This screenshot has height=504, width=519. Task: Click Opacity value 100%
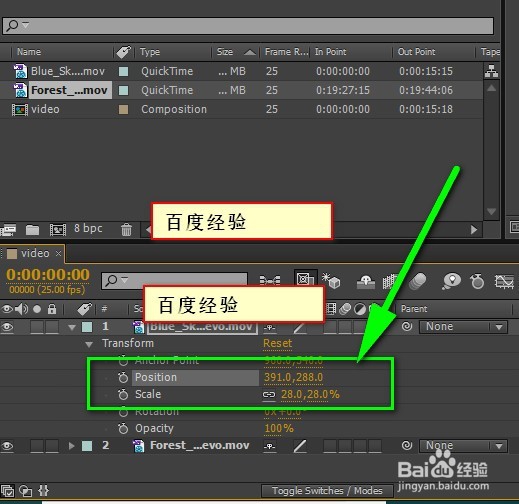[279, 428]
